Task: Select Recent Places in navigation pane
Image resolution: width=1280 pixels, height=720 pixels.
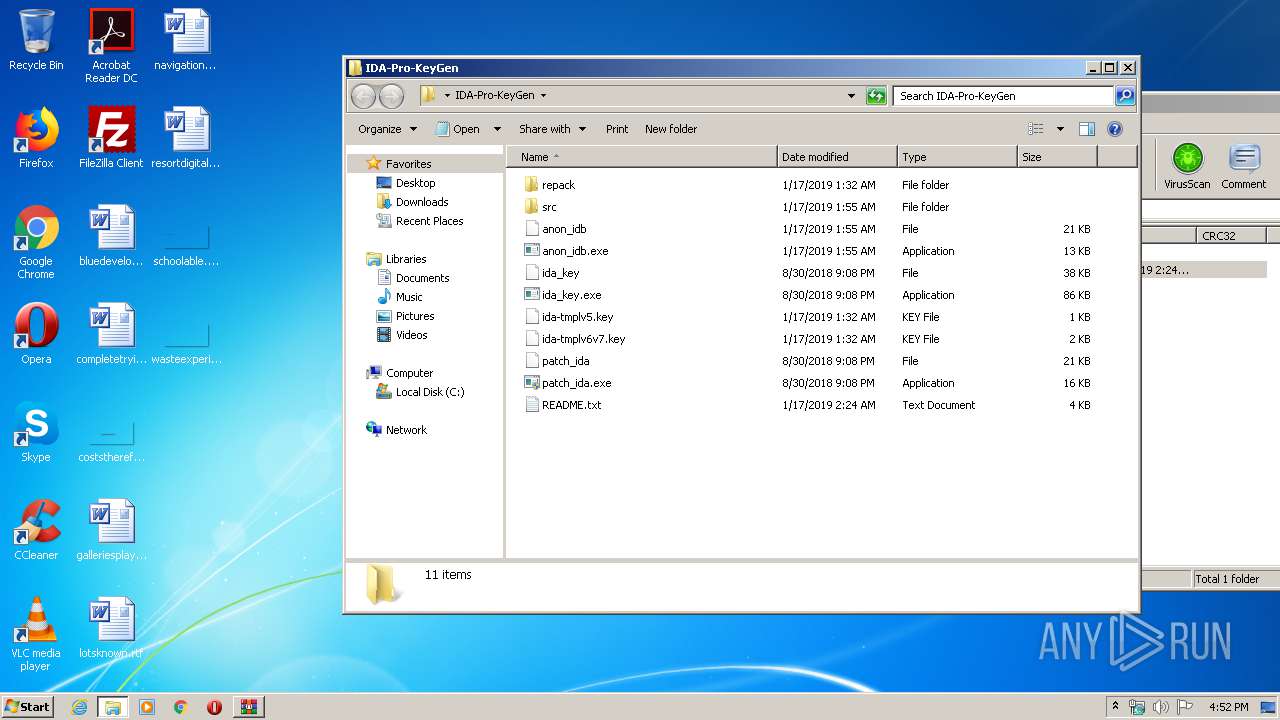Action: (429, 221)
